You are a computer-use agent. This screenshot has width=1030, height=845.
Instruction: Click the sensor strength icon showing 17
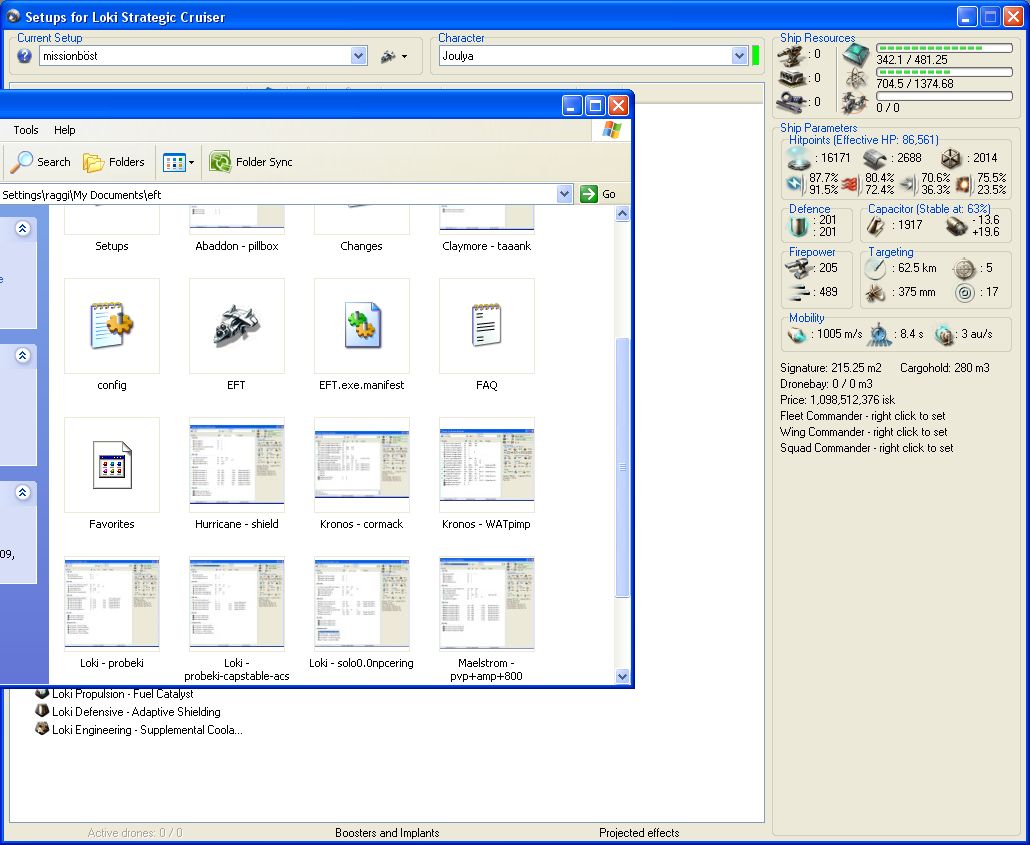pos(964,292)
